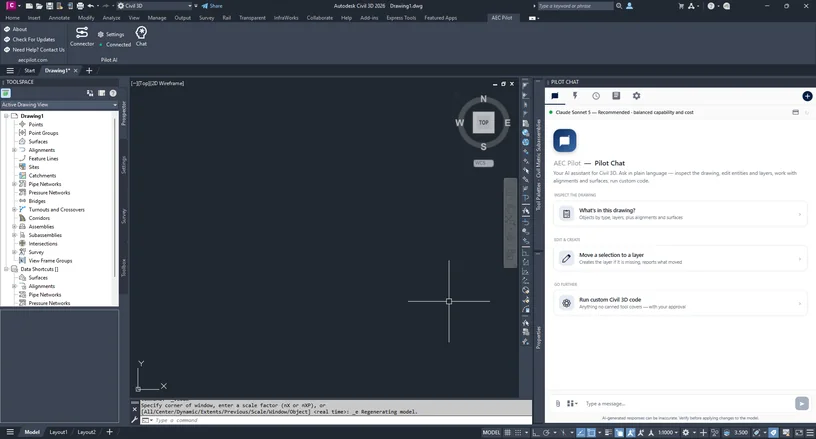The height and width of the screenshot is (439, 816).
Task: Toggle ortho mode in status bar
Action: (536, 432)
